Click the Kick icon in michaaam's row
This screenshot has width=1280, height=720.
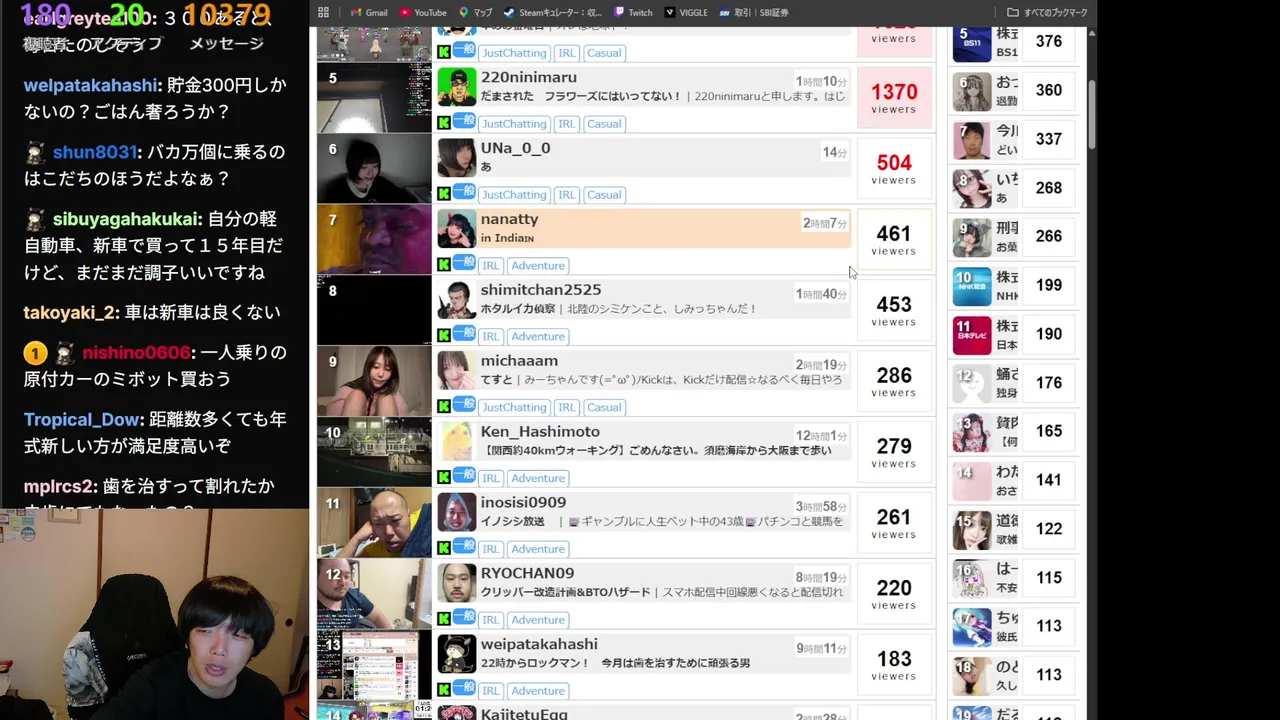point(444,407)
